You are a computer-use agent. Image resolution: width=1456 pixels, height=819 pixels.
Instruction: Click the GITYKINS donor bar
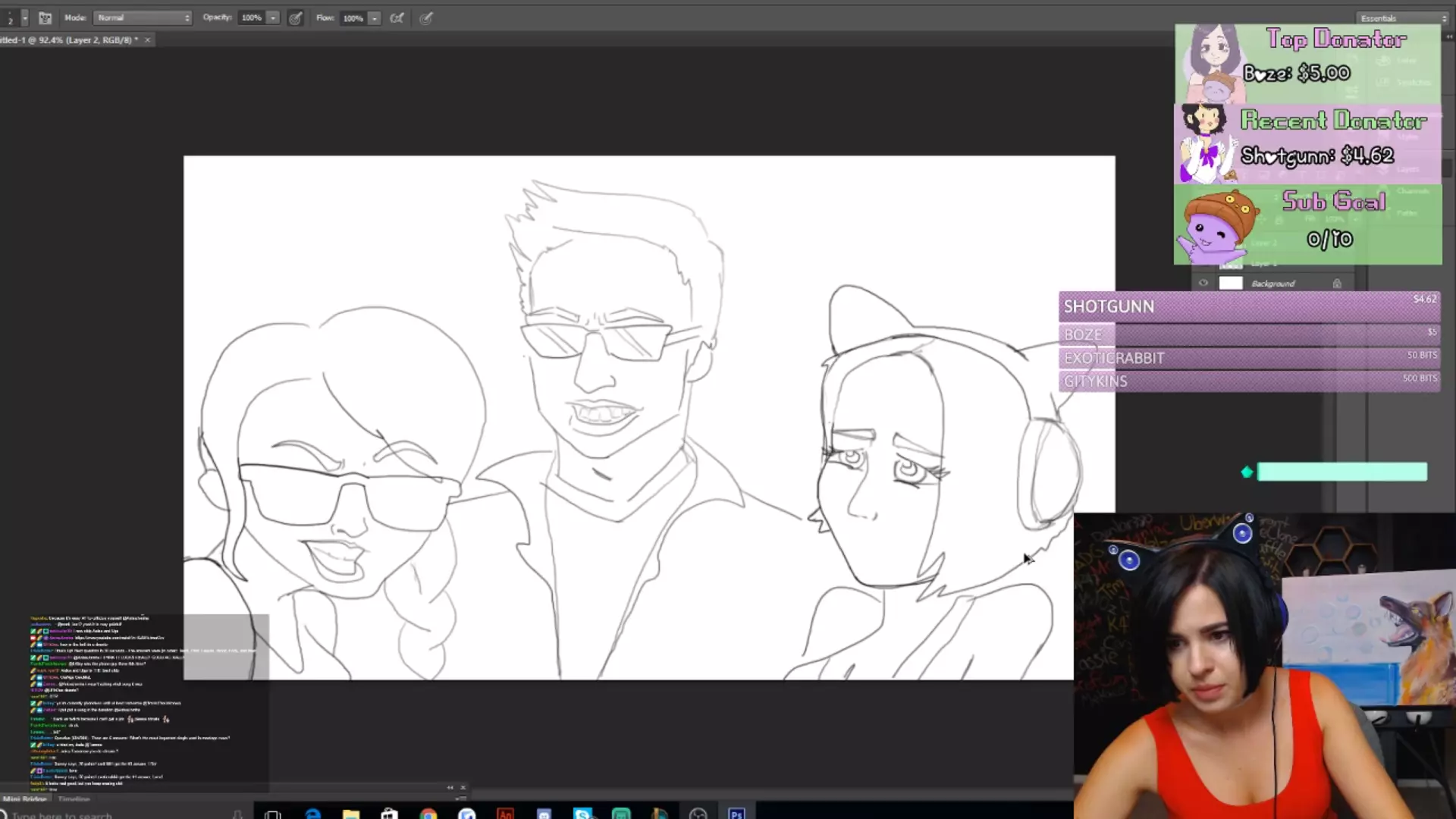point(1249,381)
